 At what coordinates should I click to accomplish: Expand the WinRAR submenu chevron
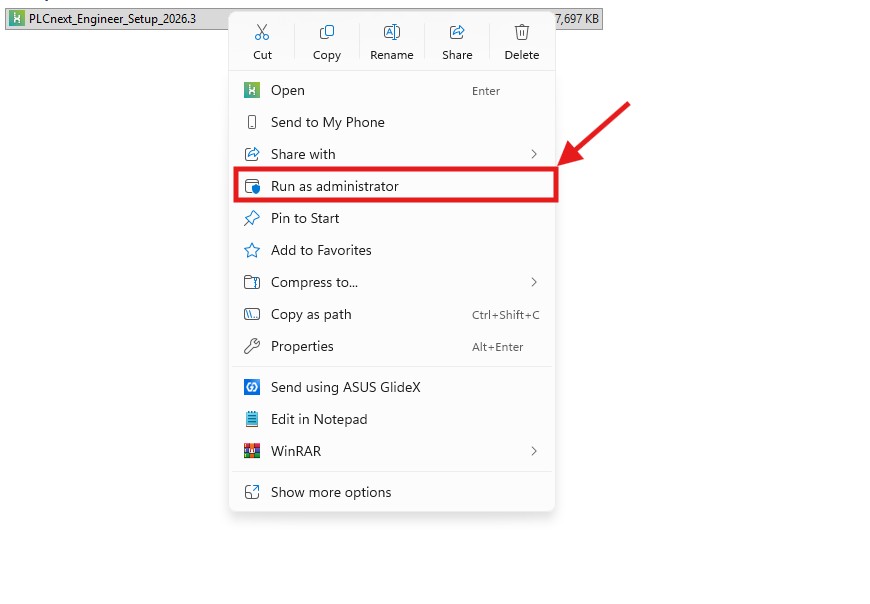pos(534,451)
